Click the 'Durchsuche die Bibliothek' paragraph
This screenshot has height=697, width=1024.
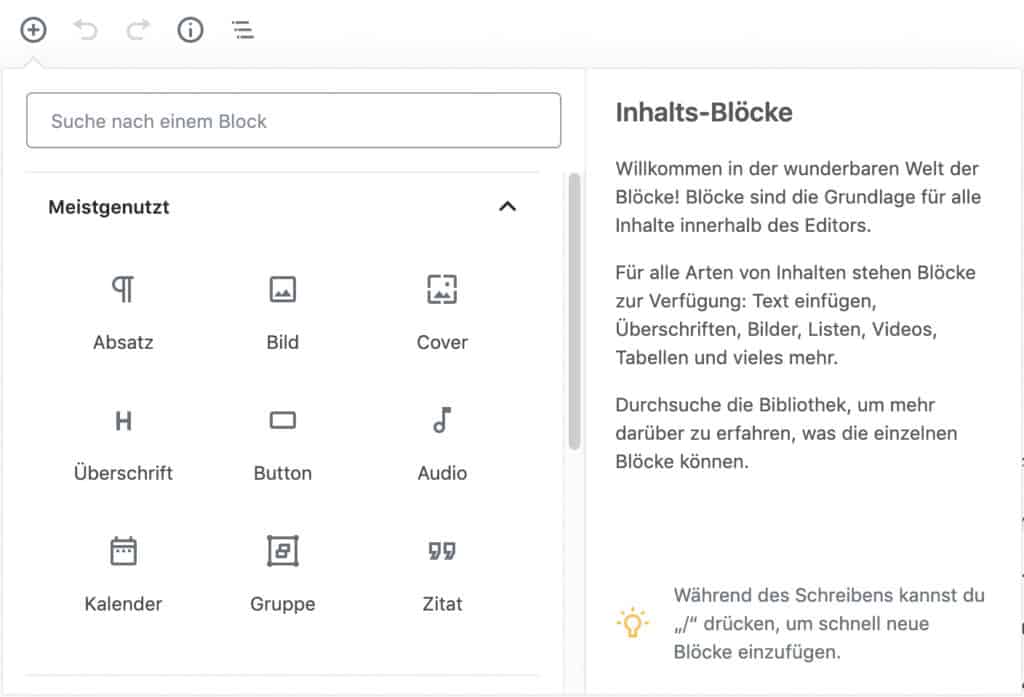pos(786,432)
